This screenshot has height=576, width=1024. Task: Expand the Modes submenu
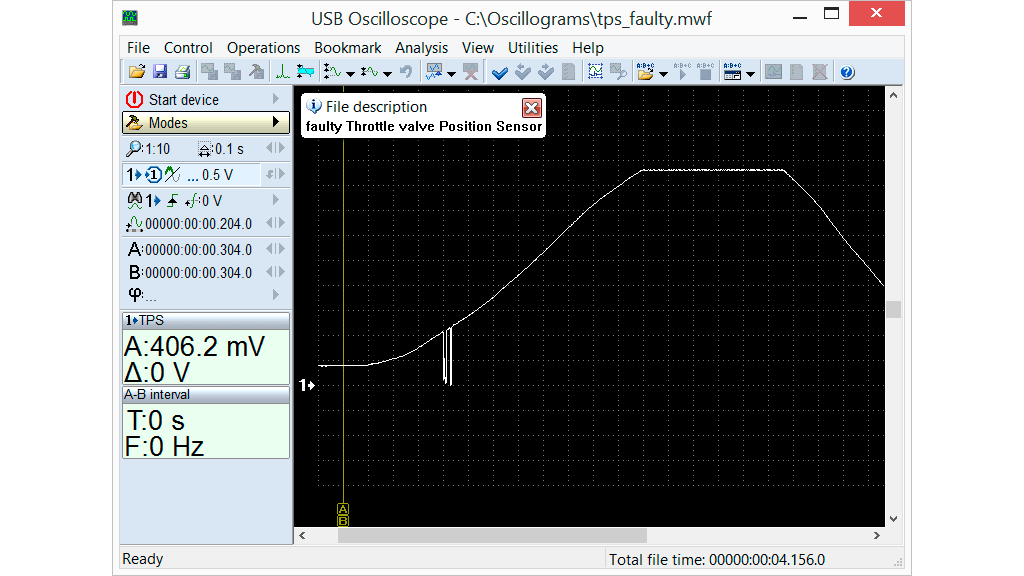point(276,123)
